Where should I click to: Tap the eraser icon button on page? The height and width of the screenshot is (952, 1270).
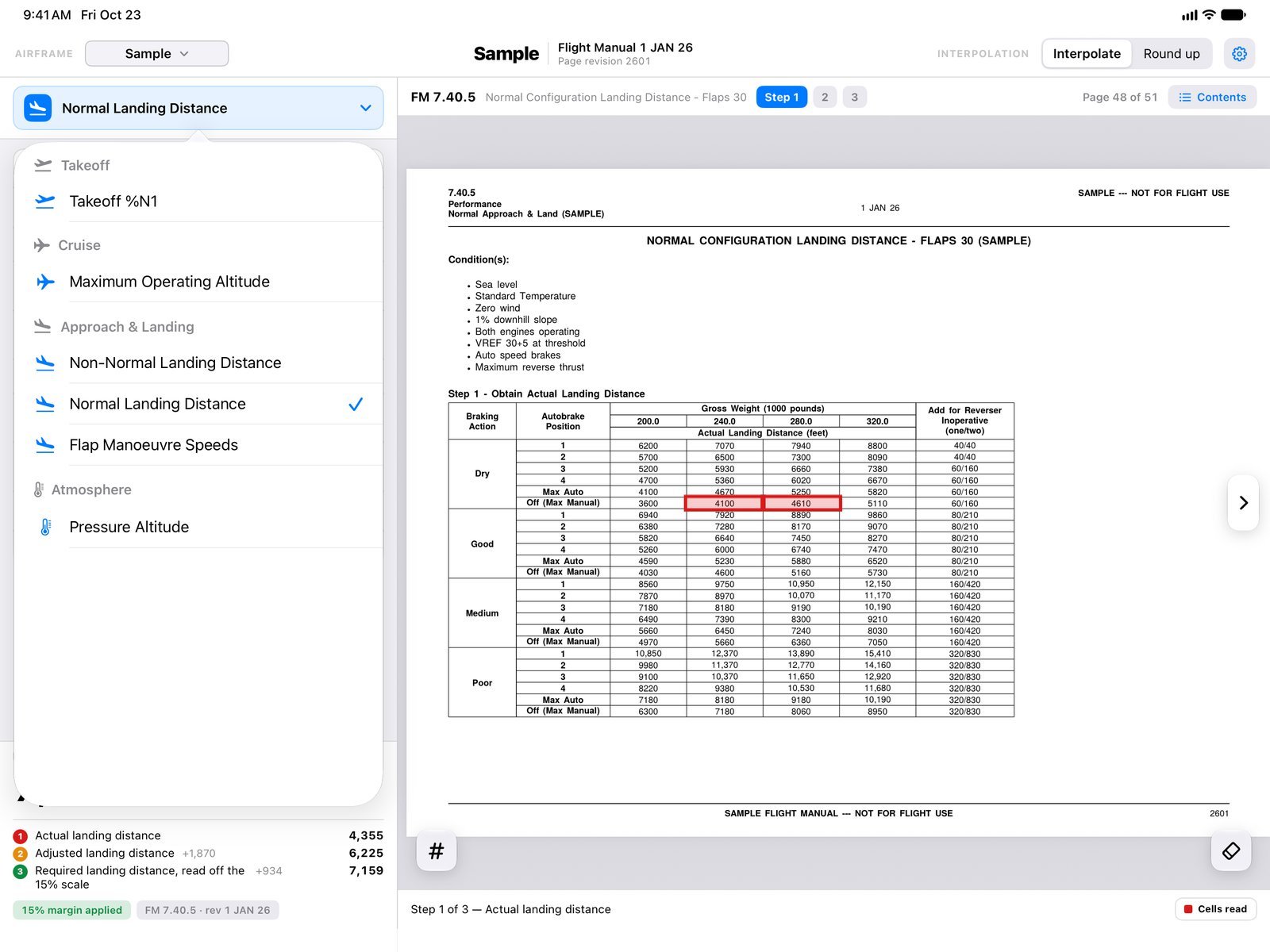point(1231,851)
